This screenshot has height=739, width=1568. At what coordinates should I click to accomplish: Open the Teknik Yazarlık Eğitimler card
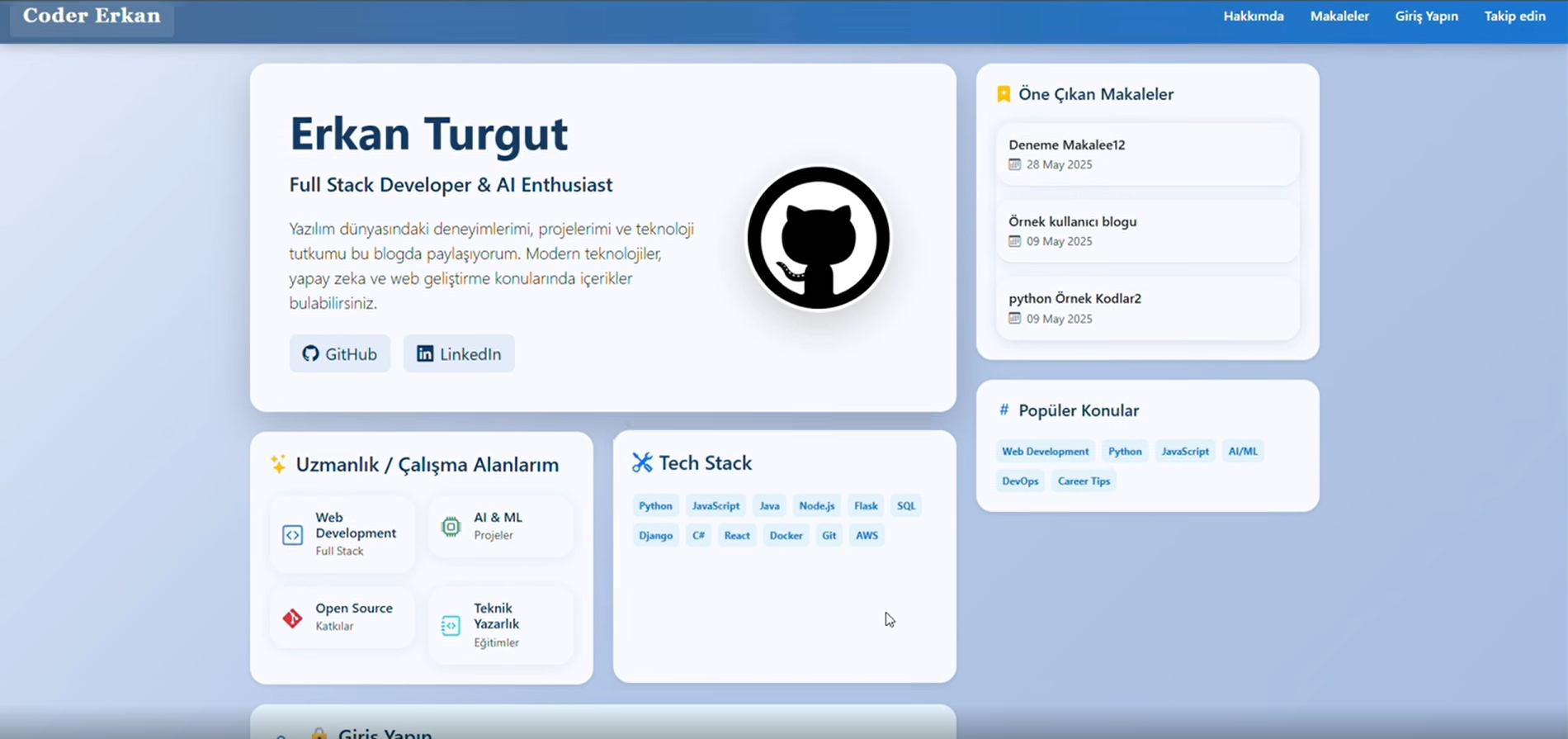pos(501,625)
